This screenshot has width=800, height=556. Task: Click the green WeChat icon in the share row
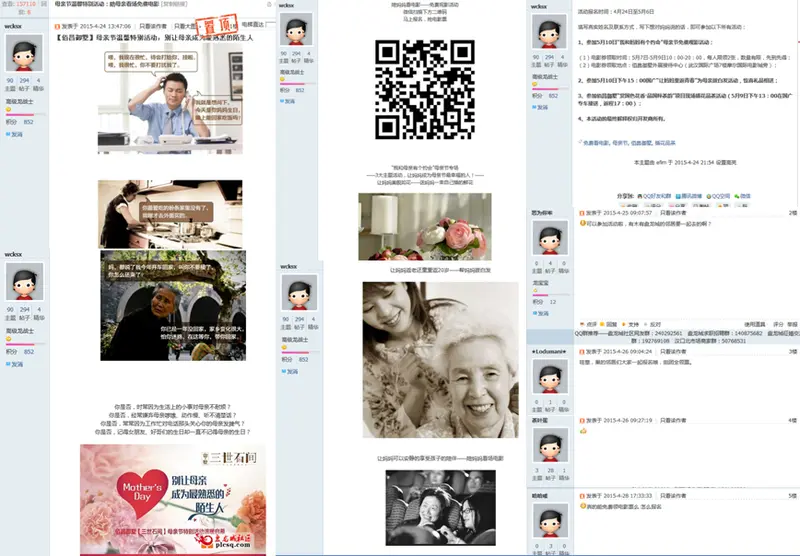click(x=737, y=196)
